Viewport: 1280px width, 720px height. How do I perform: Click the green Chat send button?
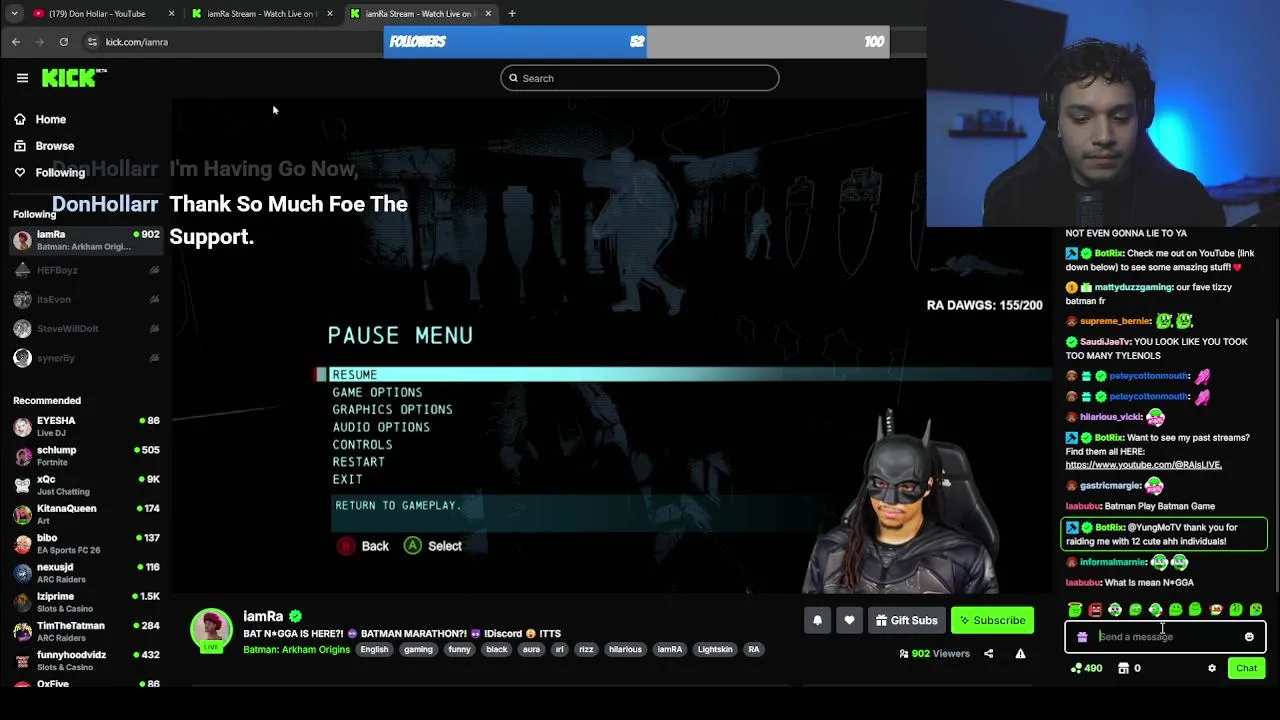pyautogui.click(x=1246, y=668)
